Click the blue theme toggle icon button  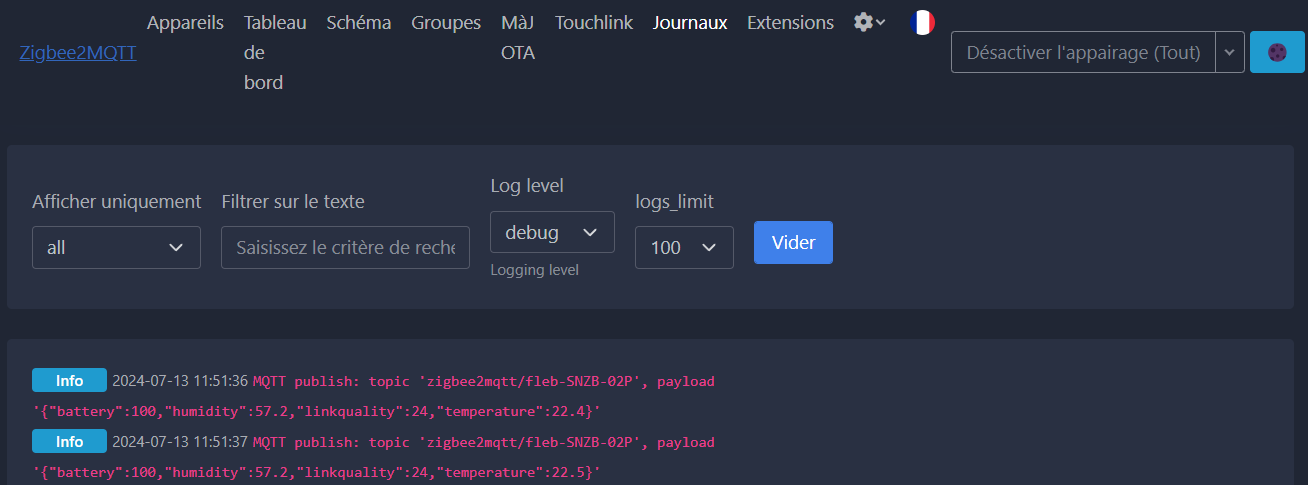point(1277,52)
